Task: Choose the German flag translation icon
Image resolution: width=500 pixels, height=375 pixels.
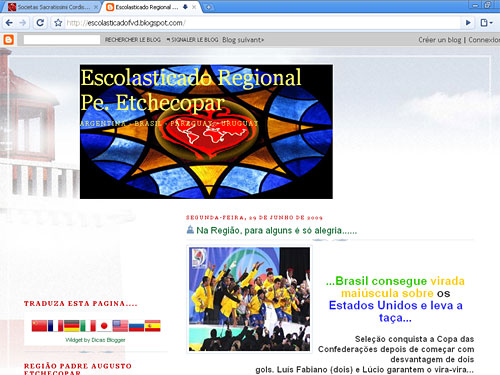Action: tap(72, 326)
